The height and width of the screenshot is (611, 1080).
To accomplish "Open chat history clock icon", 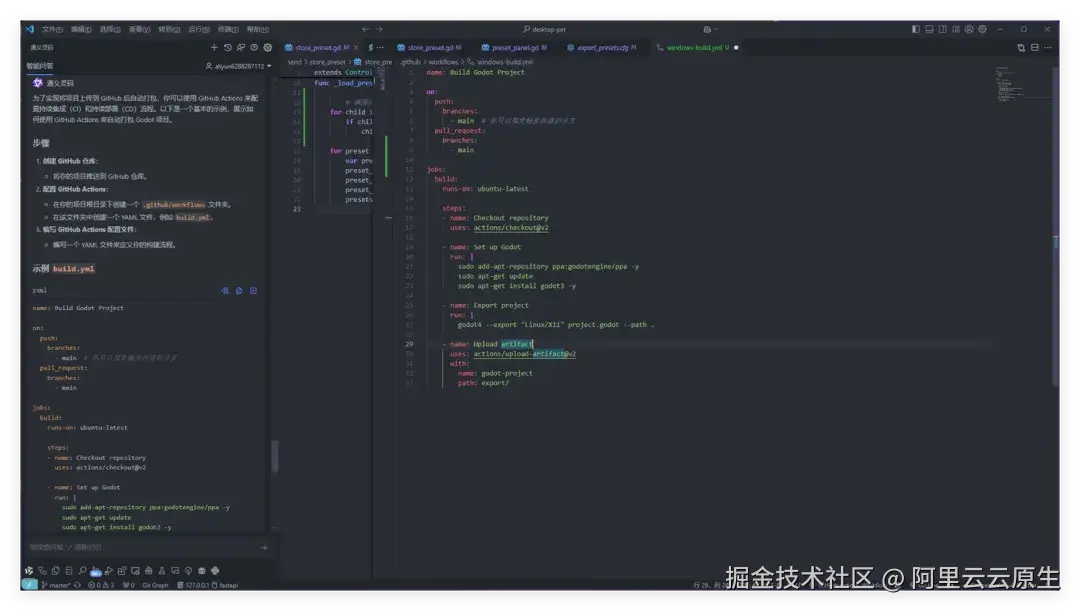I will coord(227,48).
